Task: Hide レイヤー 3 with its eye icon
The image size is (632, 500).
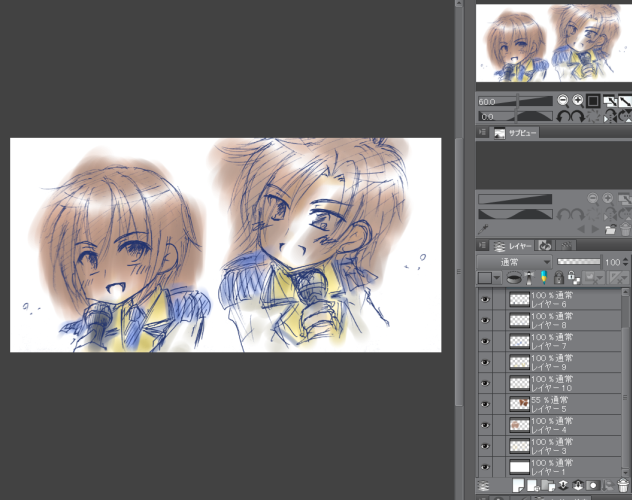Action: tap(485, 446)
